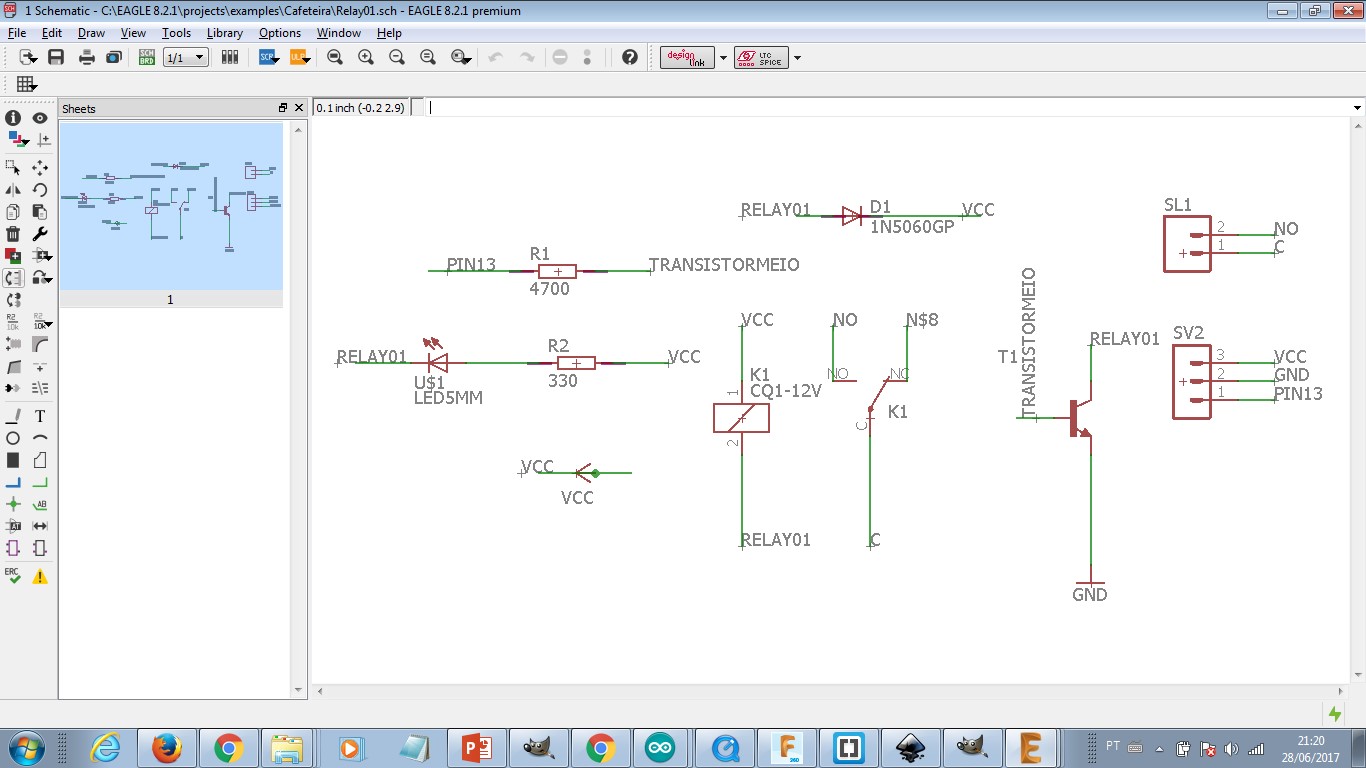
Task: Open the Options menu
Action: 280,33
